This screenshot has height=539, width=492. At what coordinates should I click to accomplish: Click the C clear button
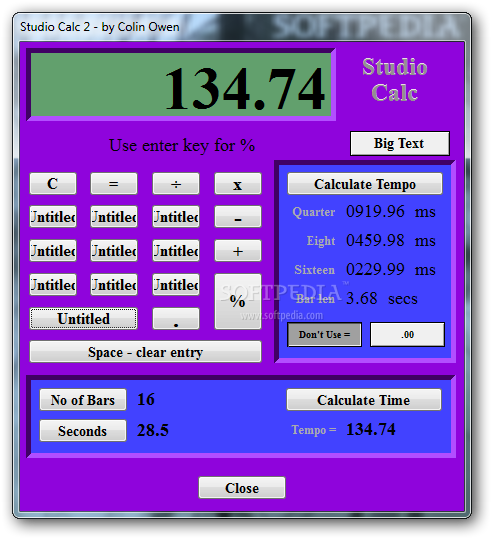point(53,184)
